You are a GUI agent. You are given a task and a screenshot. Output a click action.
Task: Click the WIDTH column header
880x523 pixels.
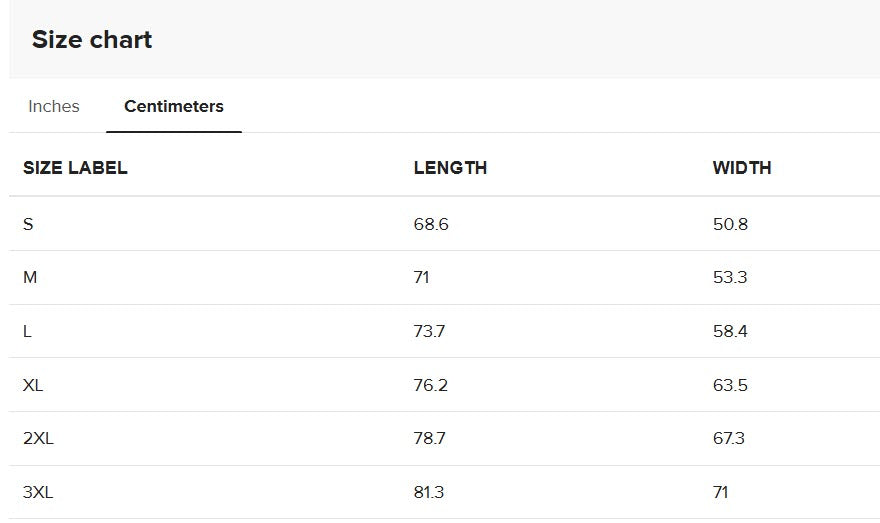pos(742,168)
